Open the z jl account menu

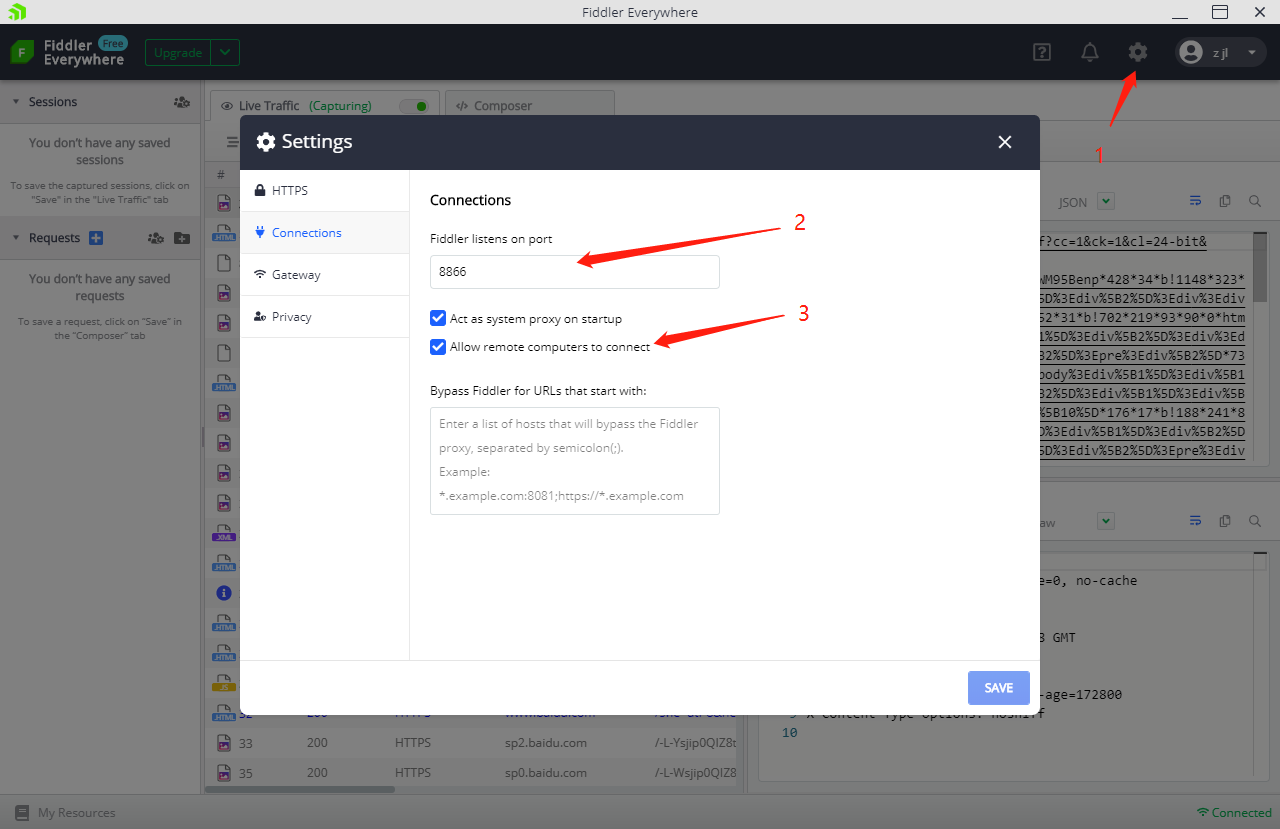pyautogui.click(x=1221, y=53)
